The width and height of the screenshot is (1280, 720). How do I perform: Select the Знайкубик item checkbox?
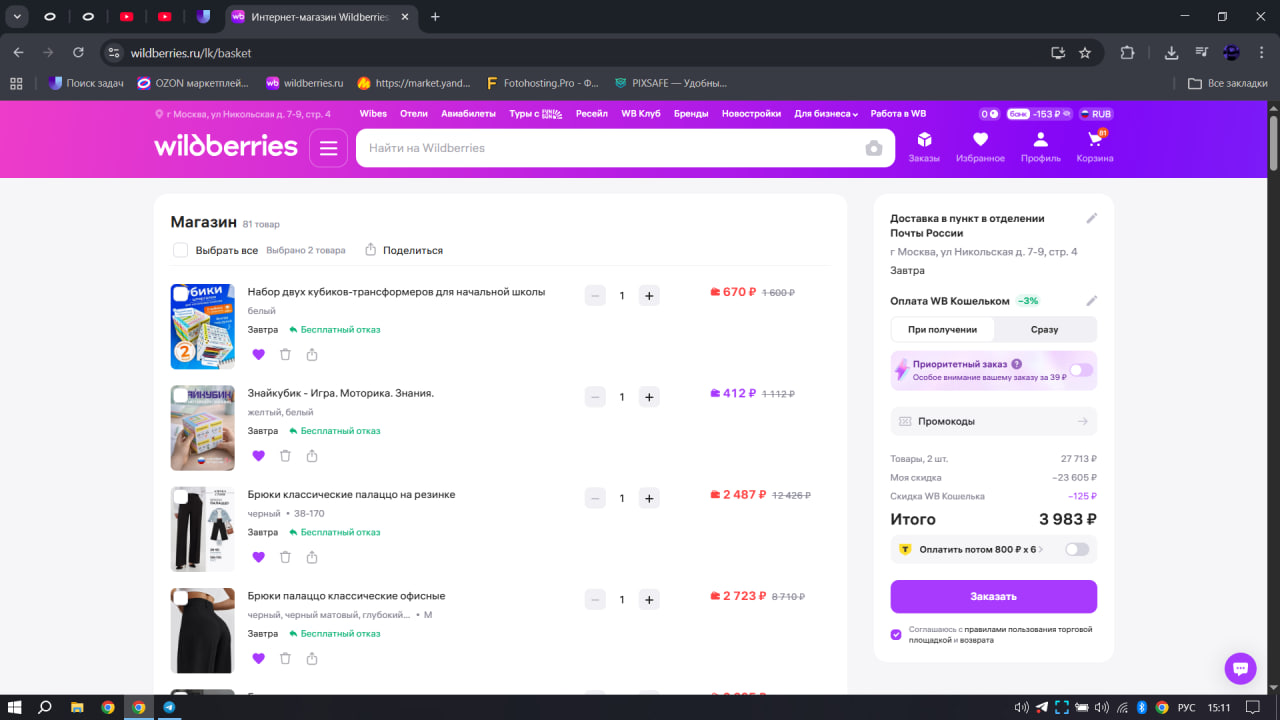point(180,396)
